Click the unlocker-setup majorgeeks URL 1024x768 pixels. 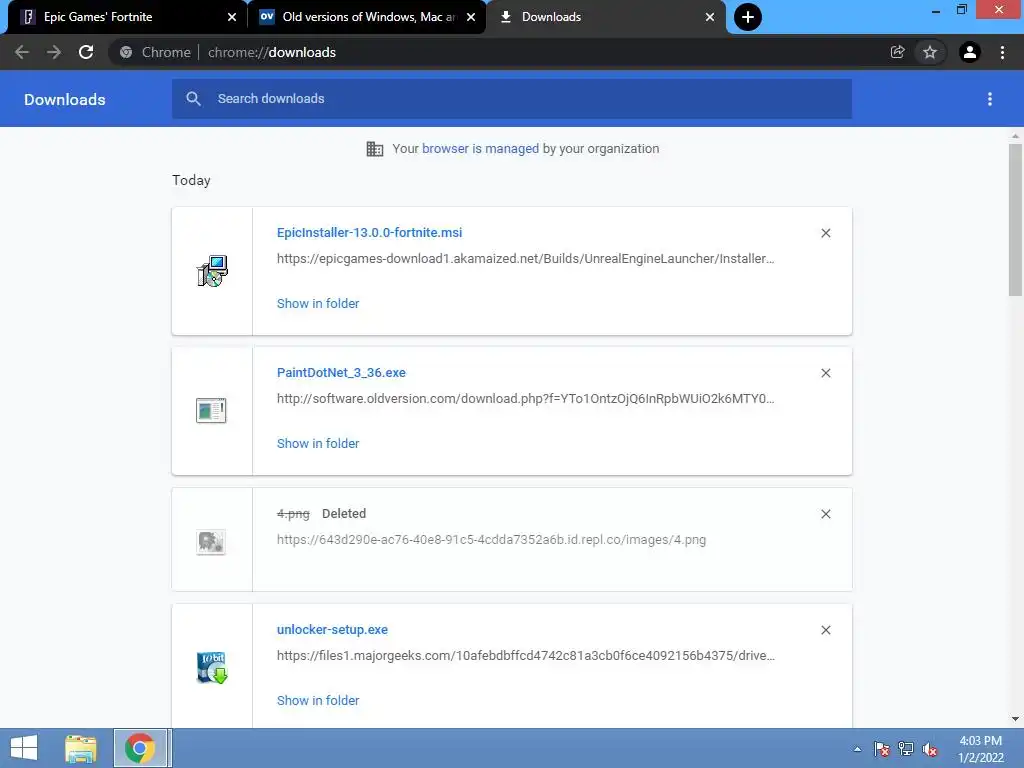[x=526, y=656]
